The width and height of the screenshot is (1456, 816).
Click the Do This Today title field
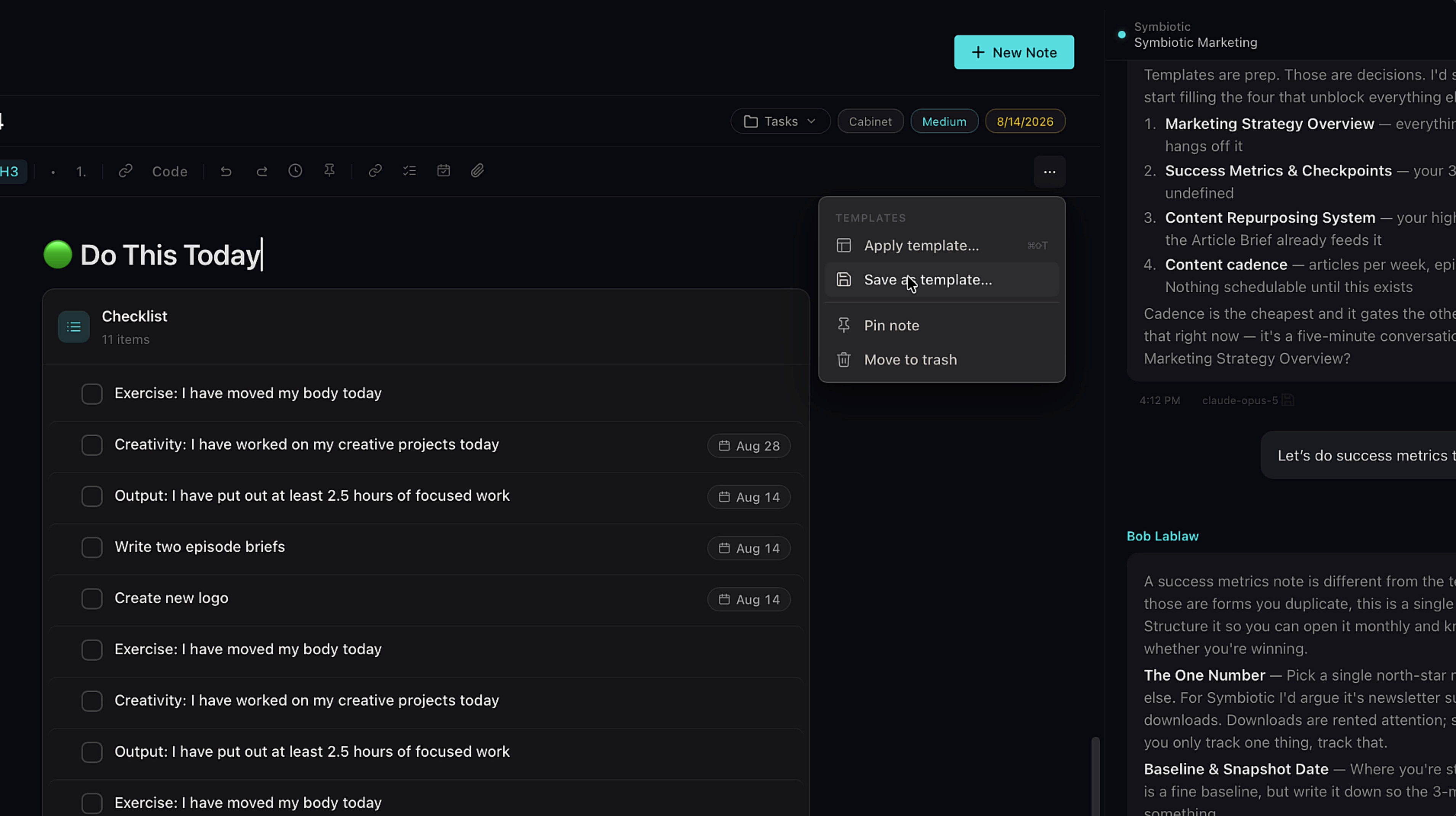tap(171, 255)
